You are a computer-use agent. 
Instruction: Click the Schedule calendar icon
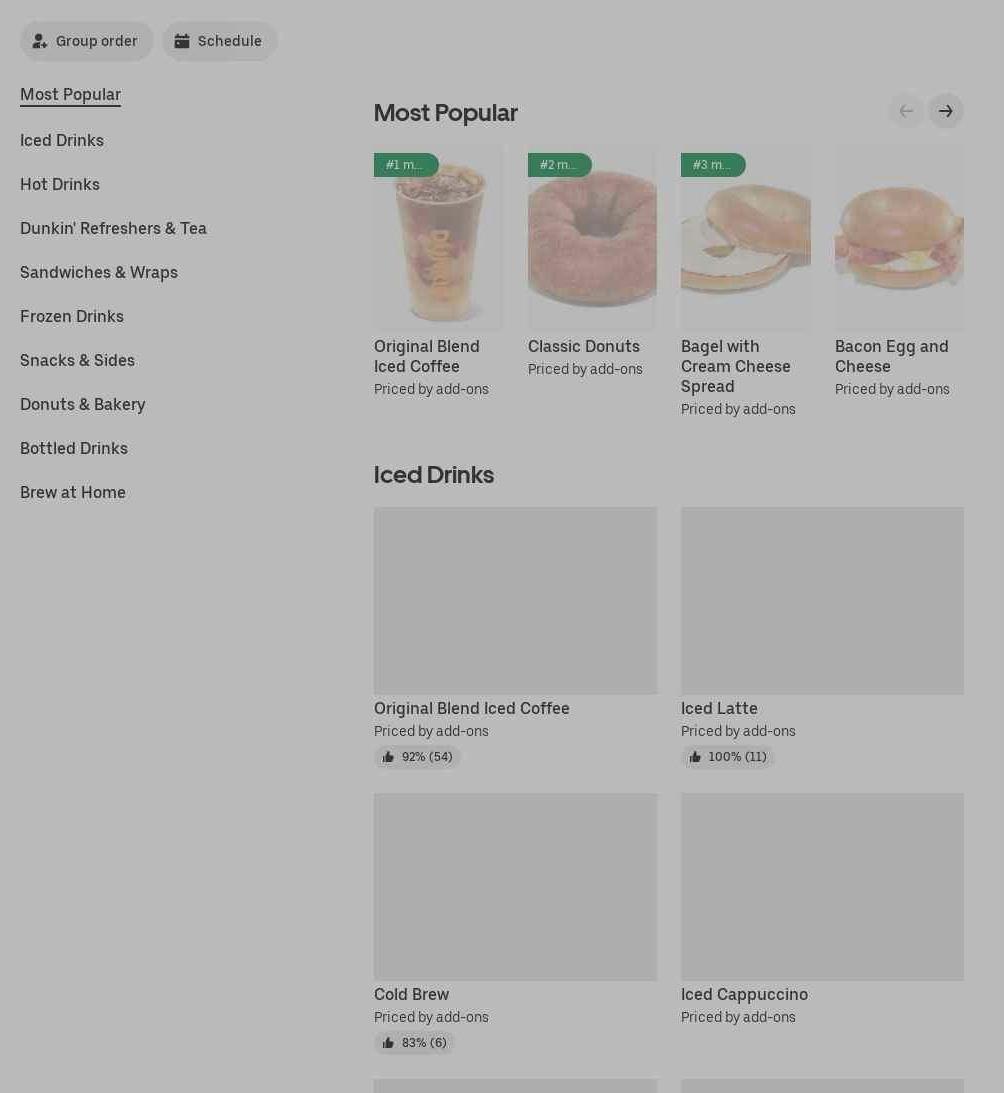click(182, 41)
